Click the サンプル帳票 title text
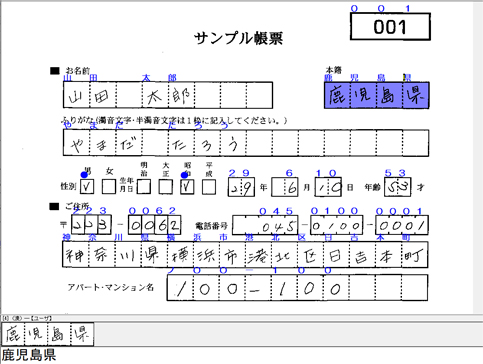 (238, 38)
